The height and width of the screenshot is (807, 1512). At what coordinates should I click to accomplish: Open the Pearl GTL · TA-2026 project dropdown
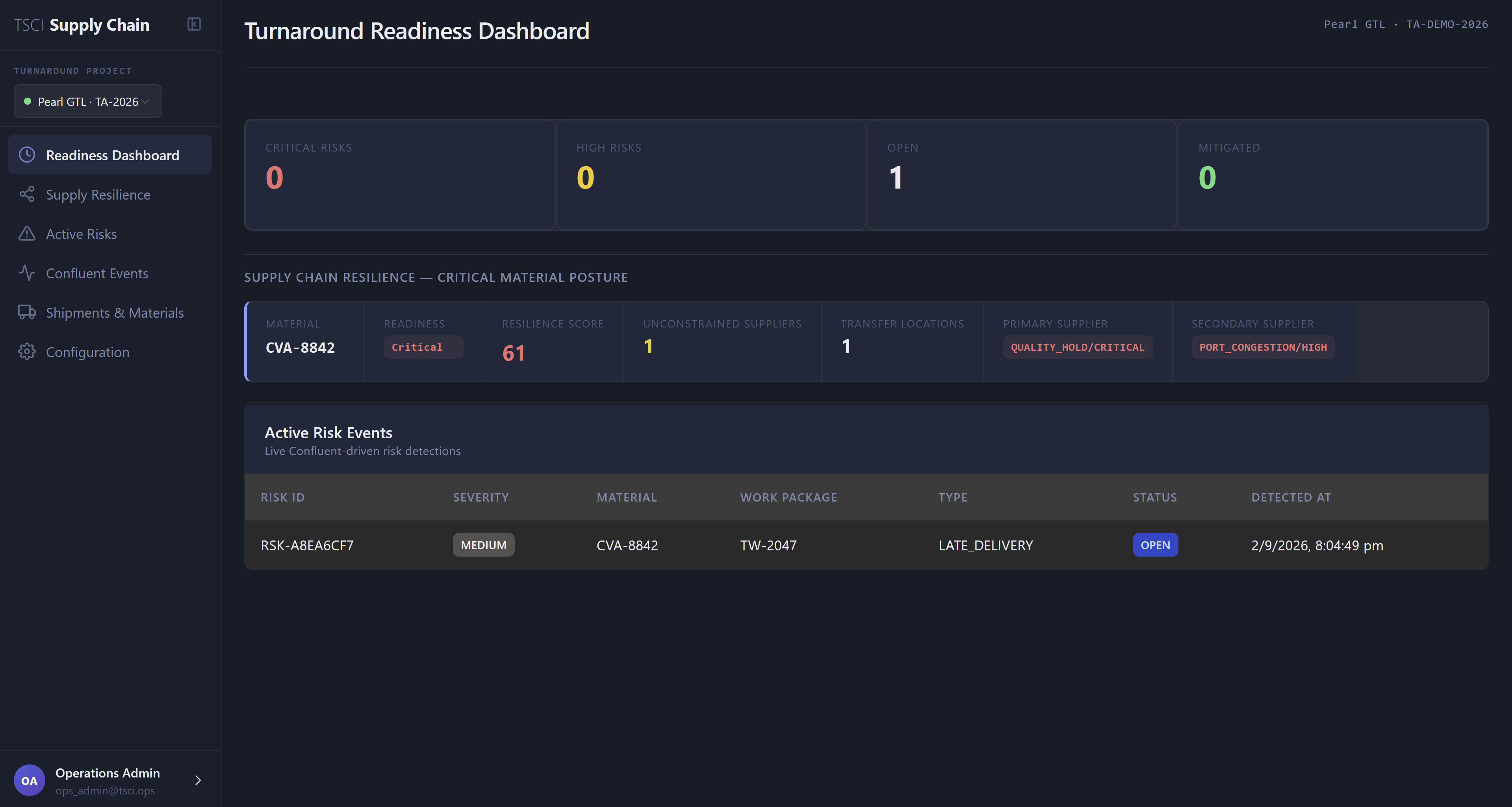[88, 102]
